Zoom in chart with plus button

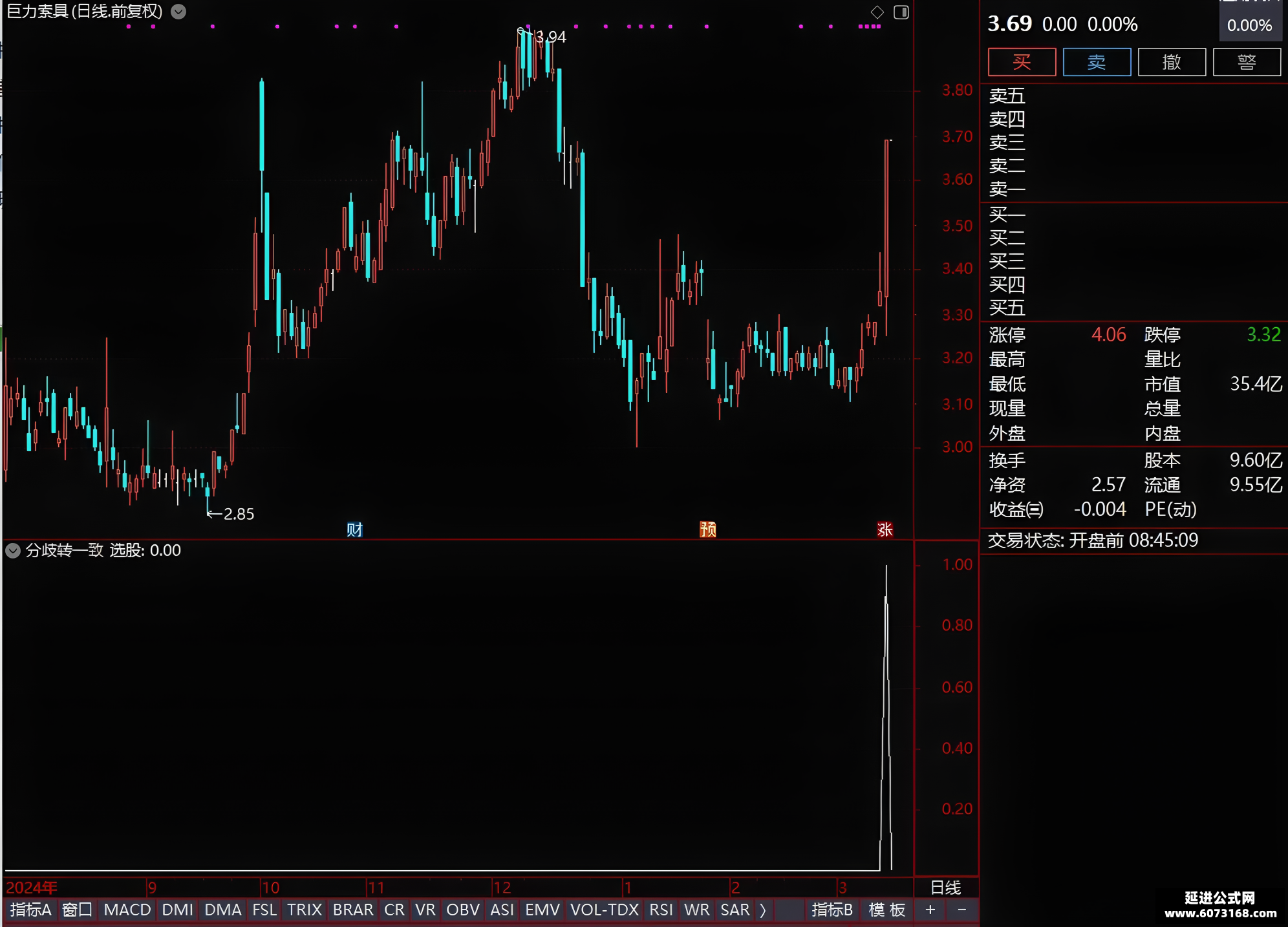tap(930, 910)
